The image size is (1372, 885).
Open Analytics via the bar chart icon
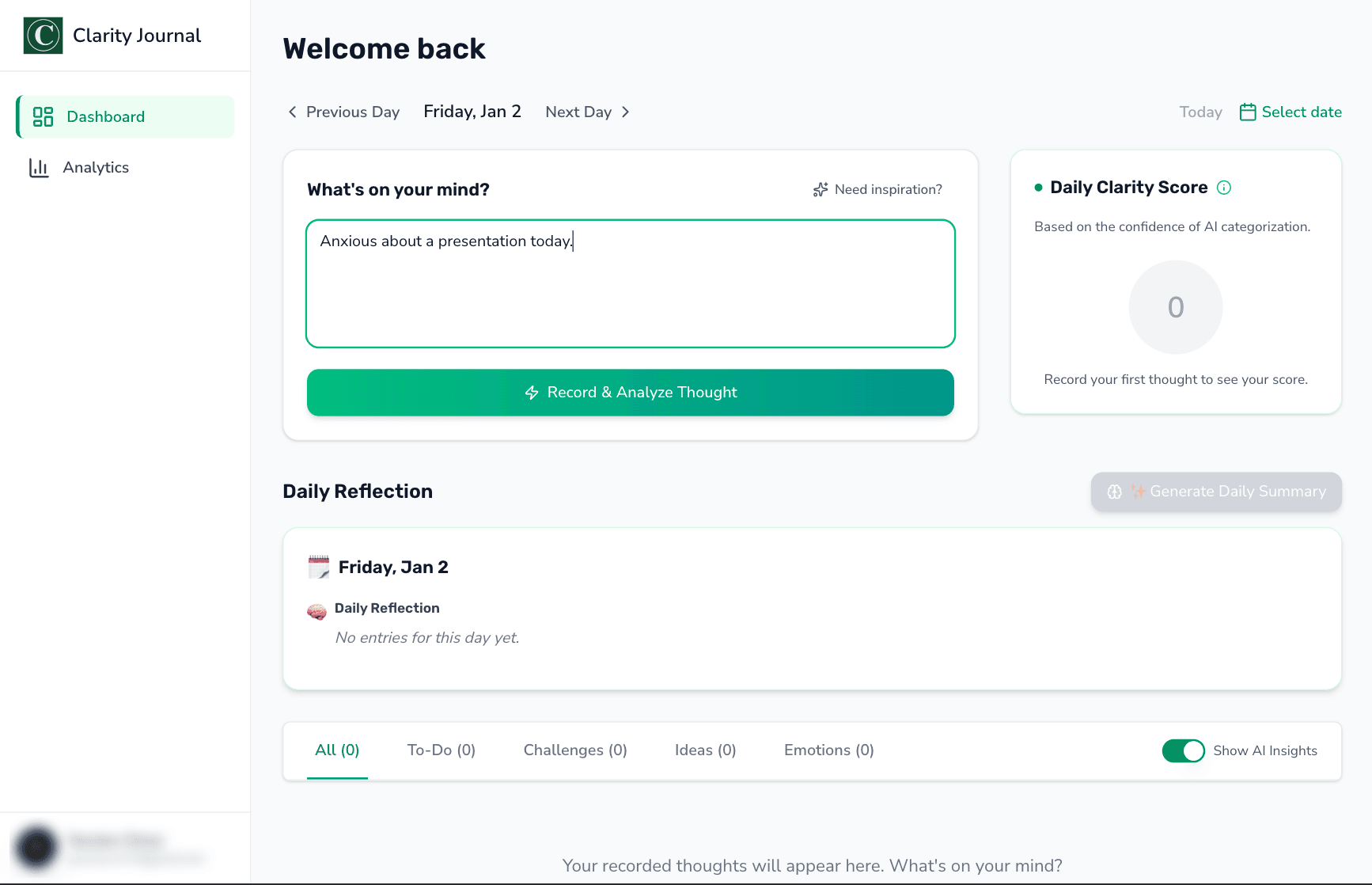click(x=40, y=167)
